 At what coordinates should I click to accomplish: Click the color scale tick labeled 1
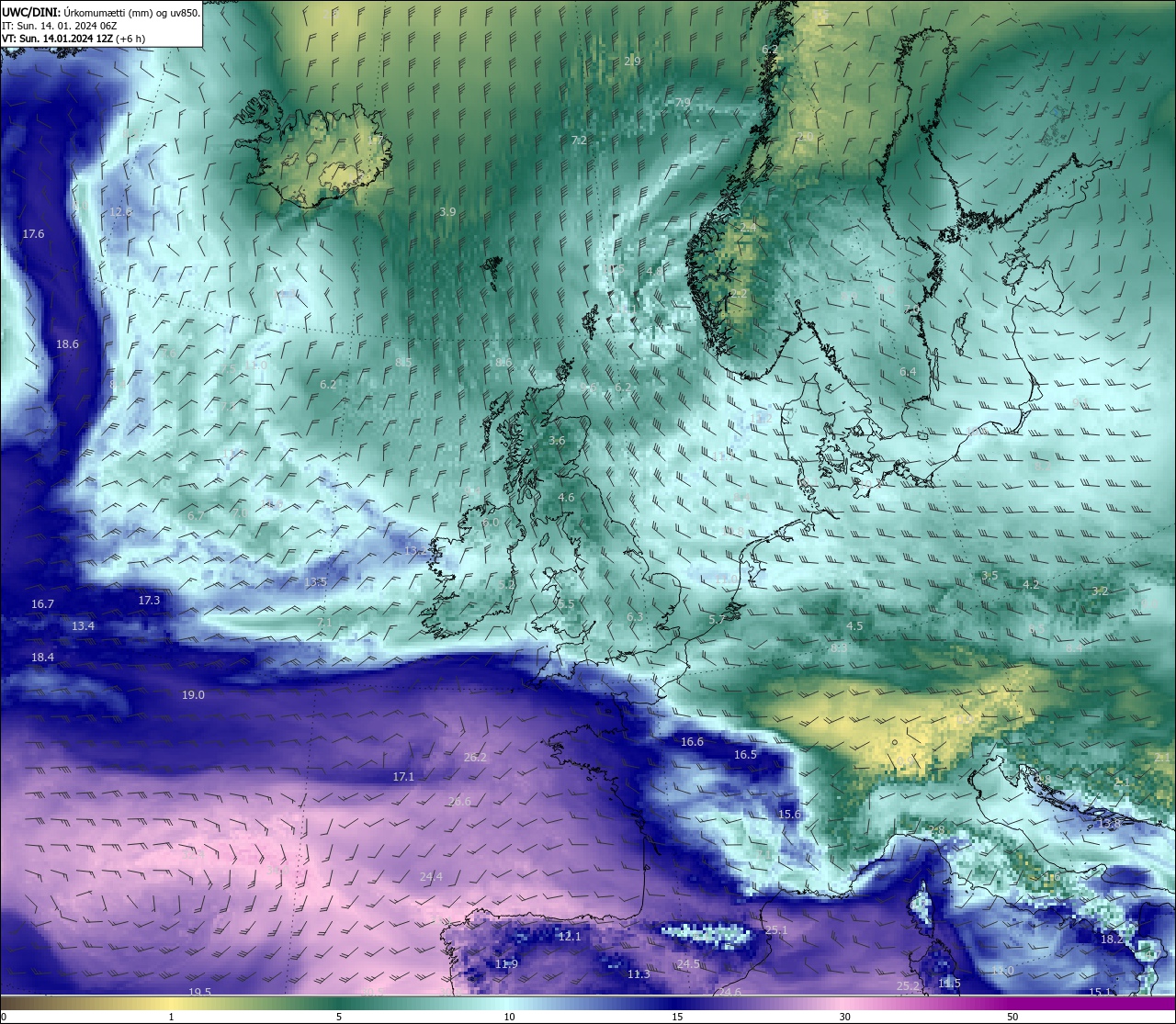point(171,1017)
